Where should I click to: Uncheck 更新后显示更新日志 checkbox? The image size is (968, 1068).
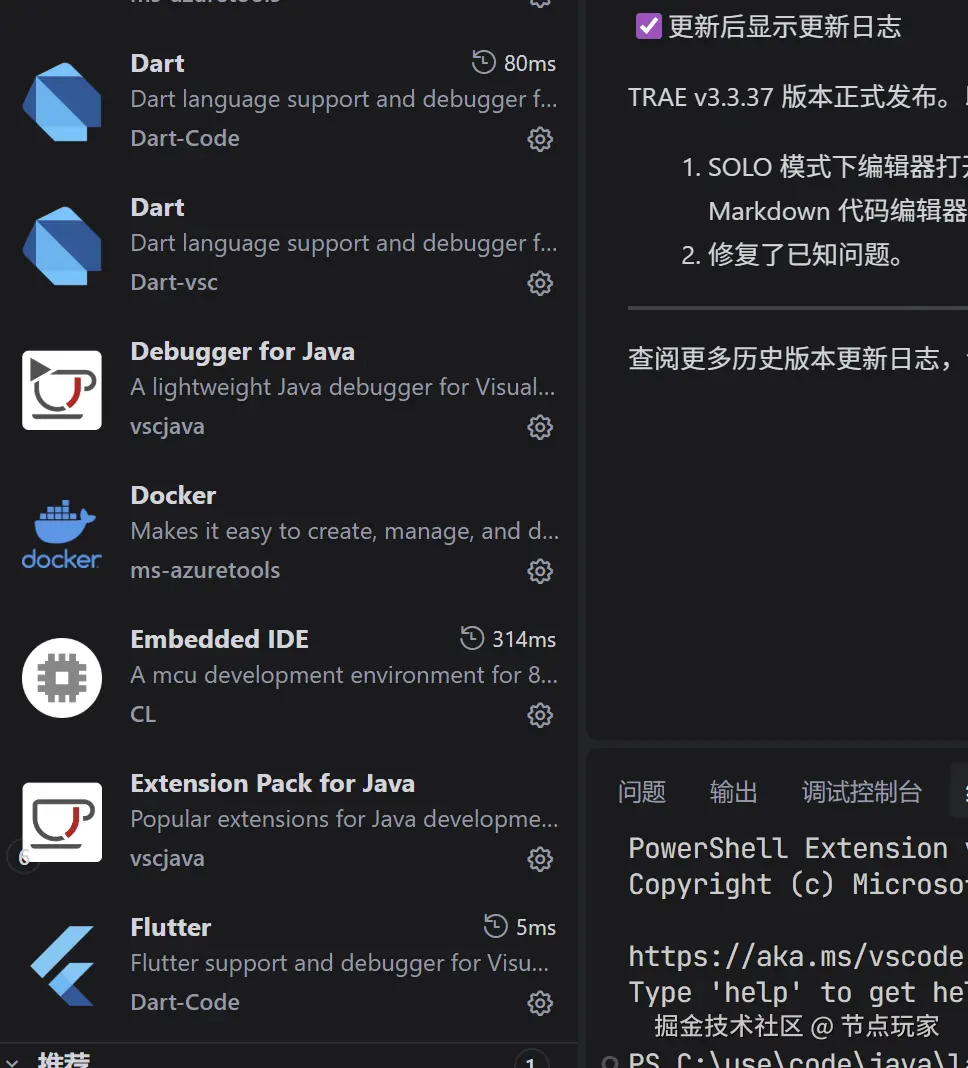[648, 27]
